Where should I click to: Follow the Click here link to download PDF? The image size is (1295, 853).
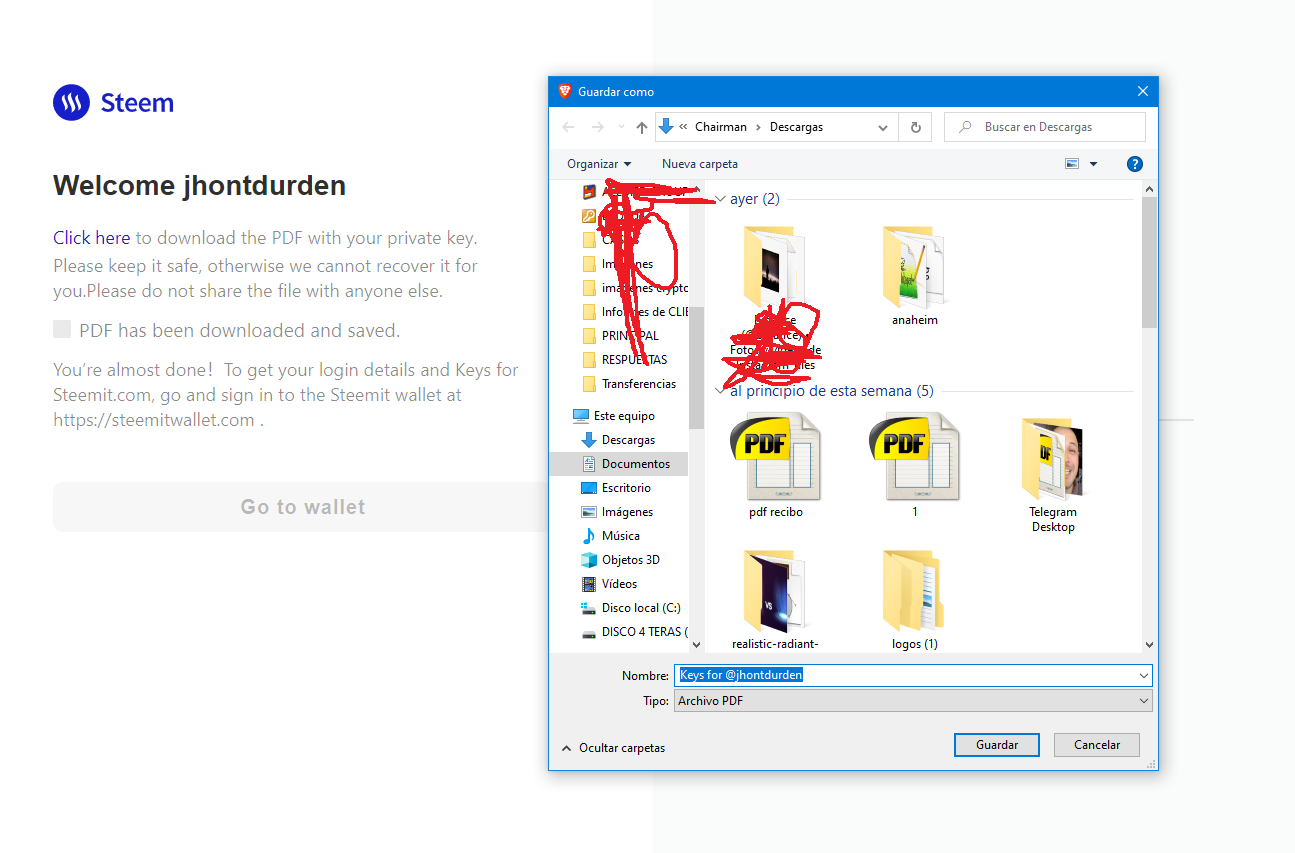click(x=92, y=238)
